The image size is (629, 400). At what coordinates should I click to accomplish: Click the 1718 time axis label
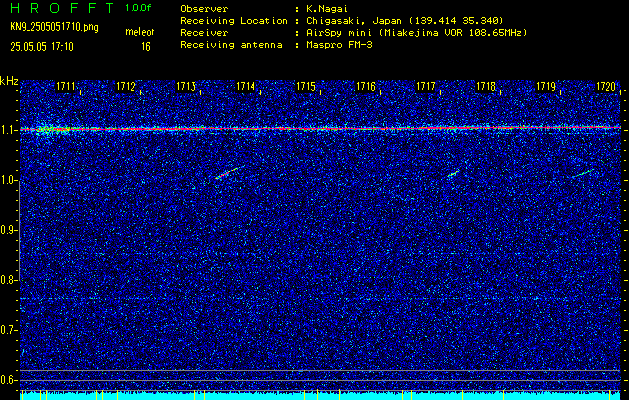click(x=486, y=86)
